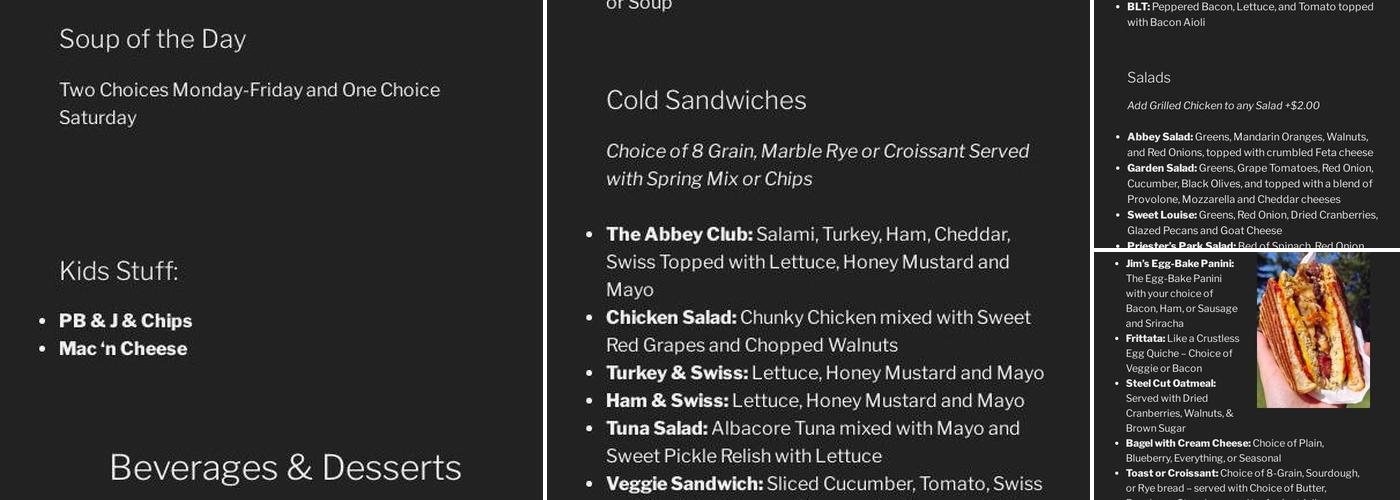Click the Chicken Salad sandwich label
The height and width of the screenshot is (500, 1400).
pyautogui.click(x=671, y=318)
